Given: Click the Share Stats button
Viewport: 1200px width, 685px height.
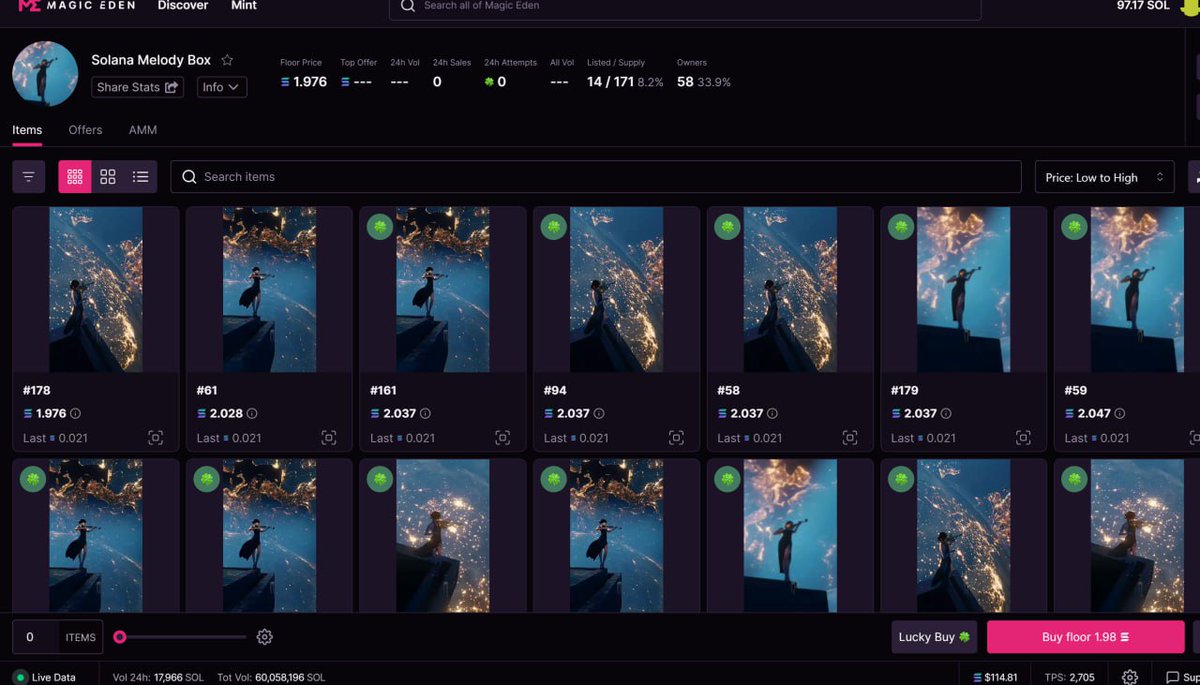Looking at the screenshot, I should pos(138,87).
